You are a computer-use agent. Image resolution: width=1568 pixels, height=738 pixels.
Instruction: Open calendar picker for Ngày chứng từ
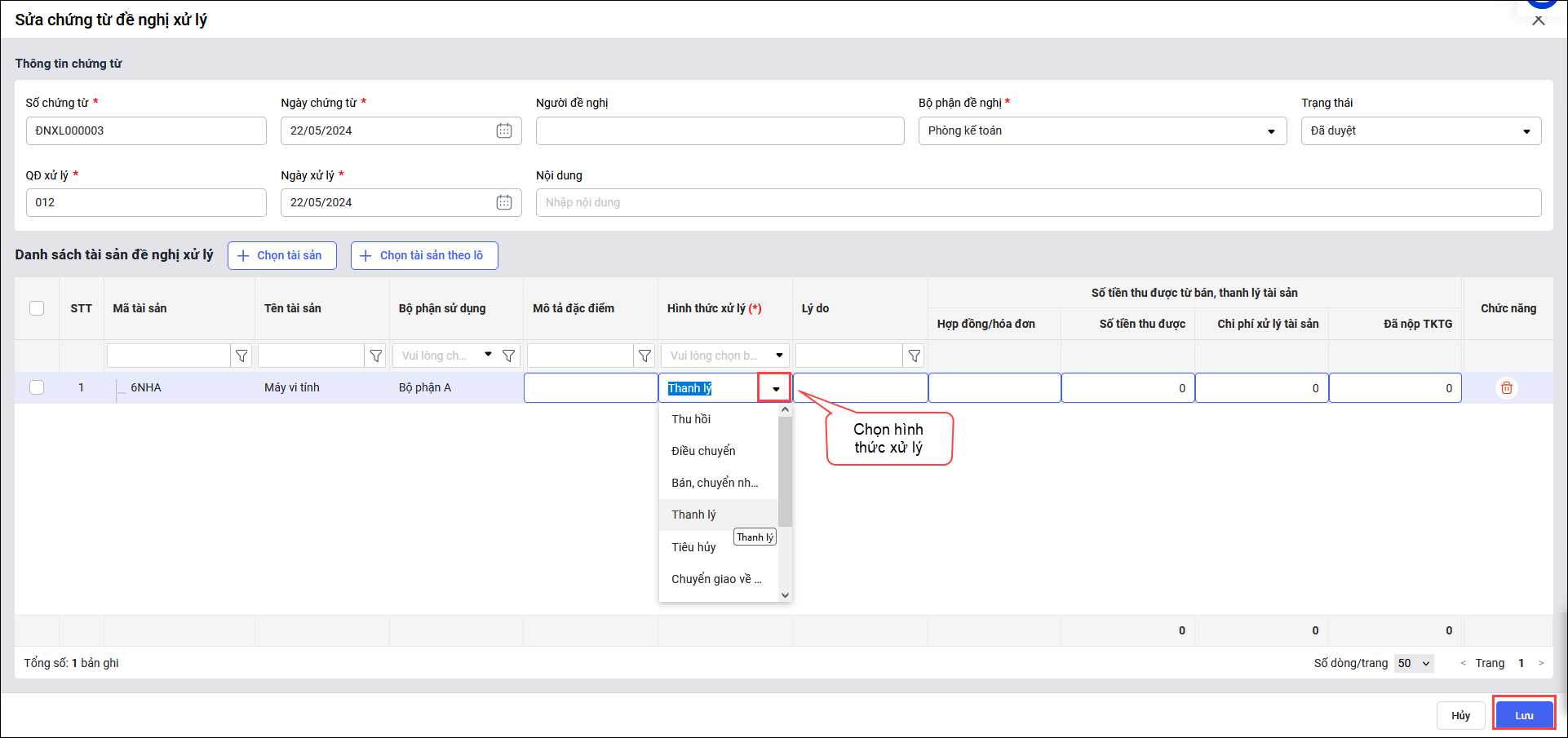tap(504, 130)
